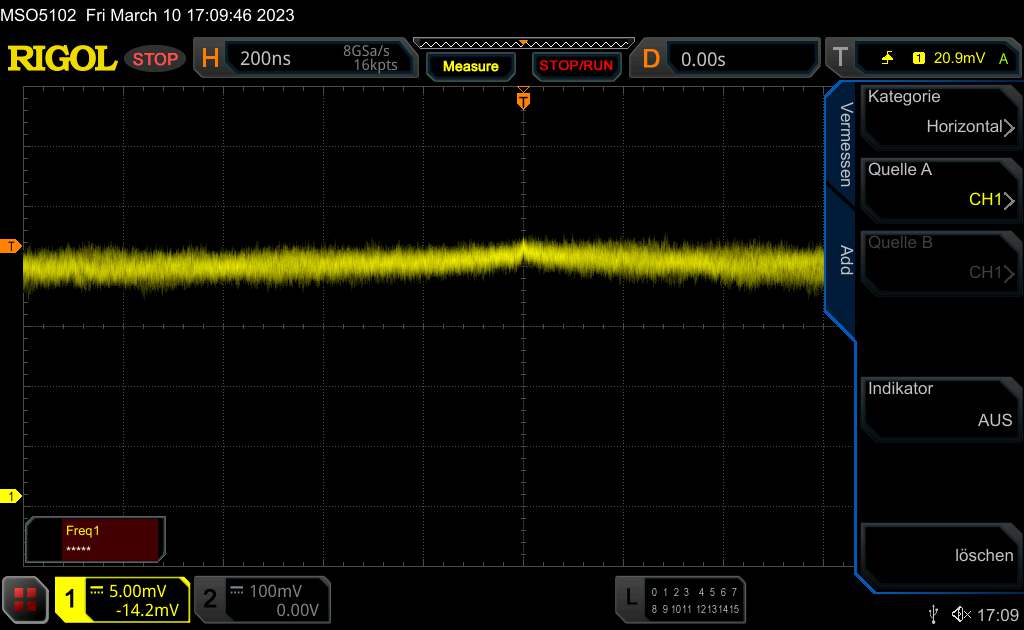Toggle the STOP/RUN button
This screenshot has width=1024, height=630.
[x=576, y=66]
